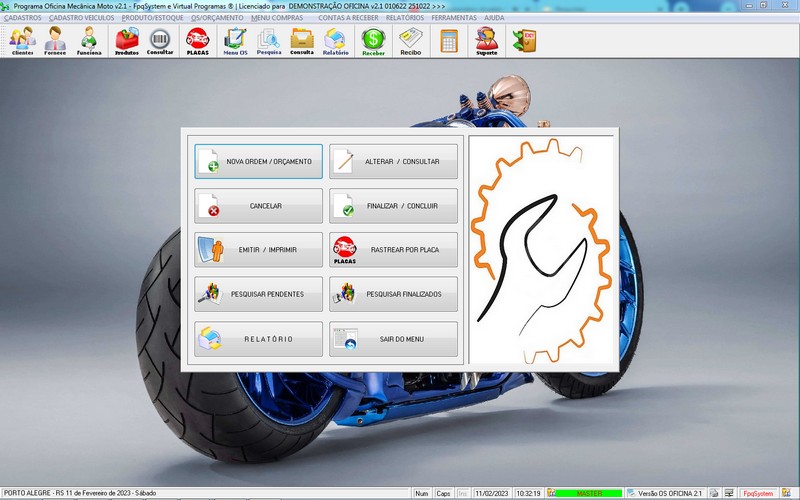Click the RASTREAR POR PLACA button
The width and height of the screenshot is (800, 500).
393,249
